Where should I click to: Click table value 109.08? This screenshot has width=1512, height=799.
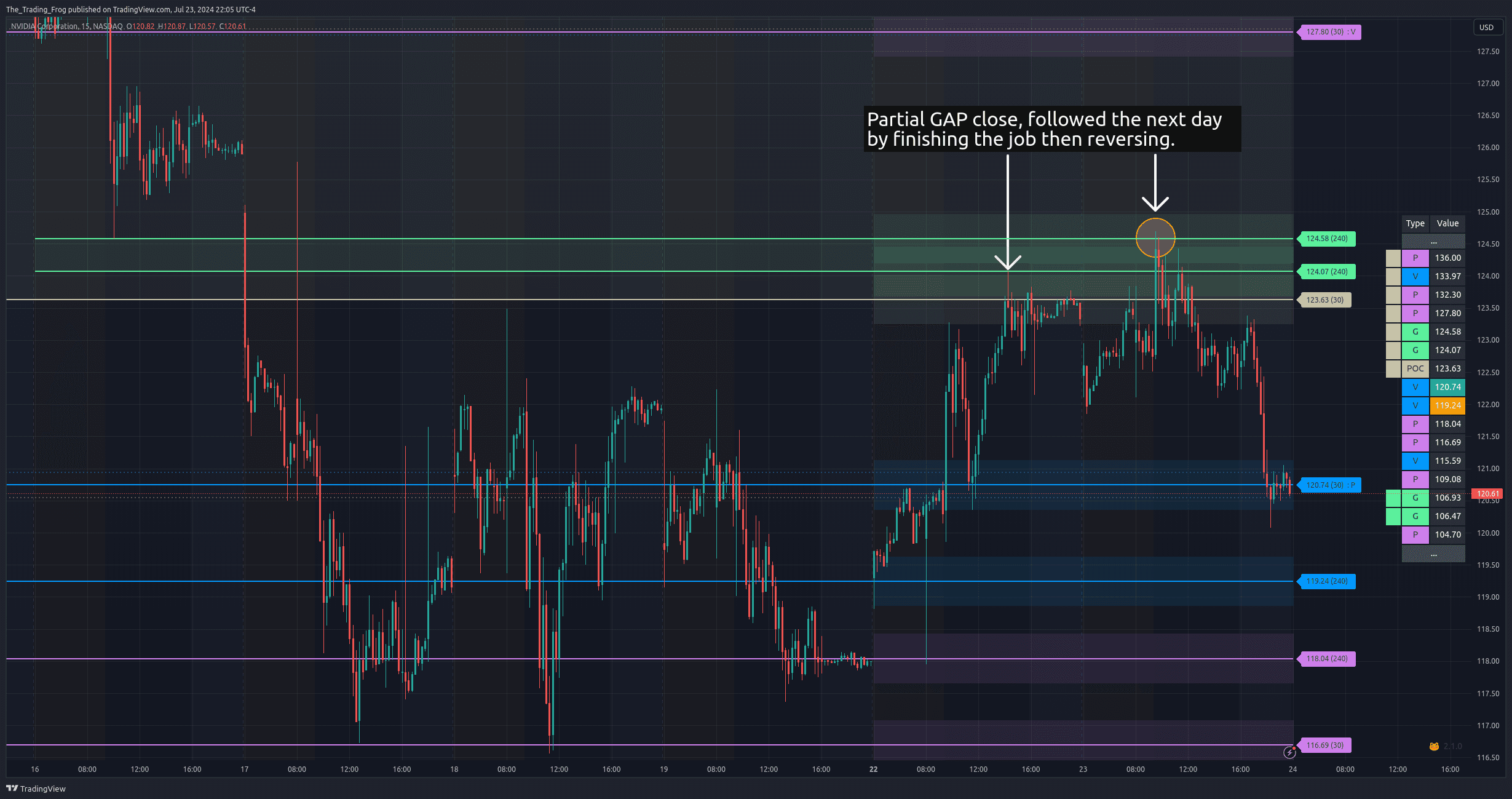tap(1447, 480)
